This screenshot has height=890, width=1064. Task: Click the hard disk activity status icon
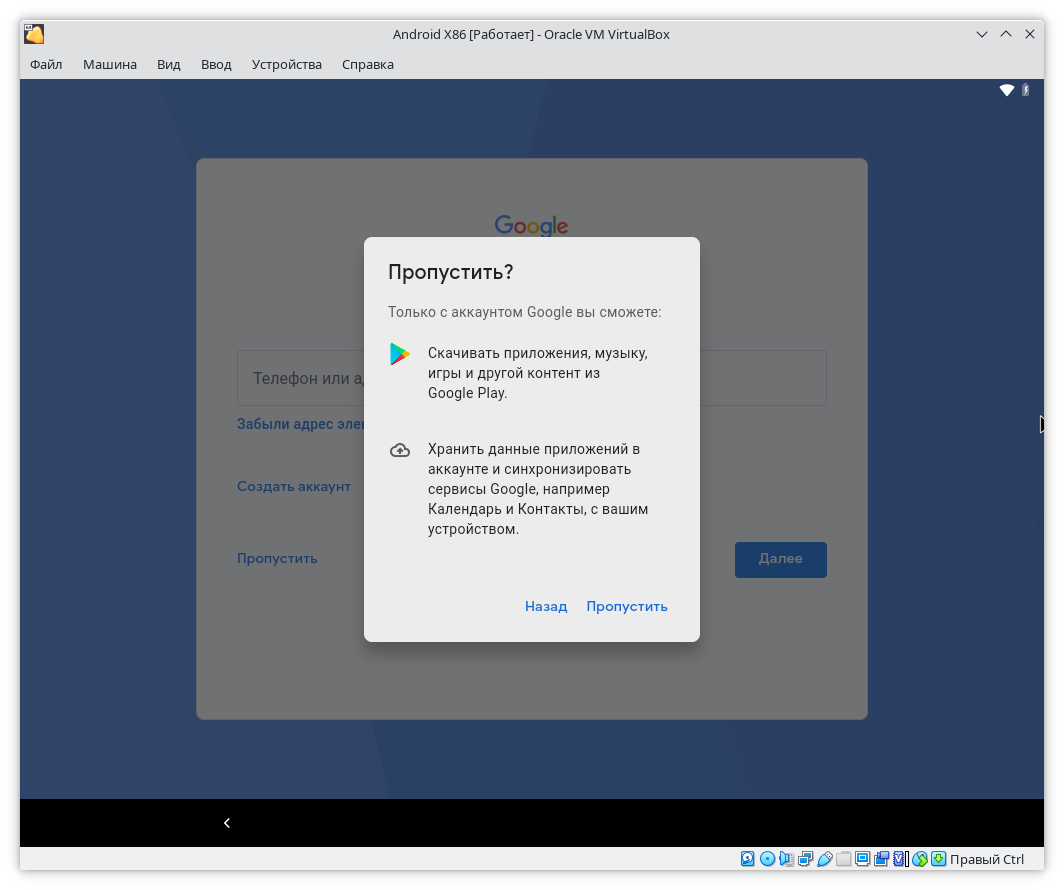point(748,859)
